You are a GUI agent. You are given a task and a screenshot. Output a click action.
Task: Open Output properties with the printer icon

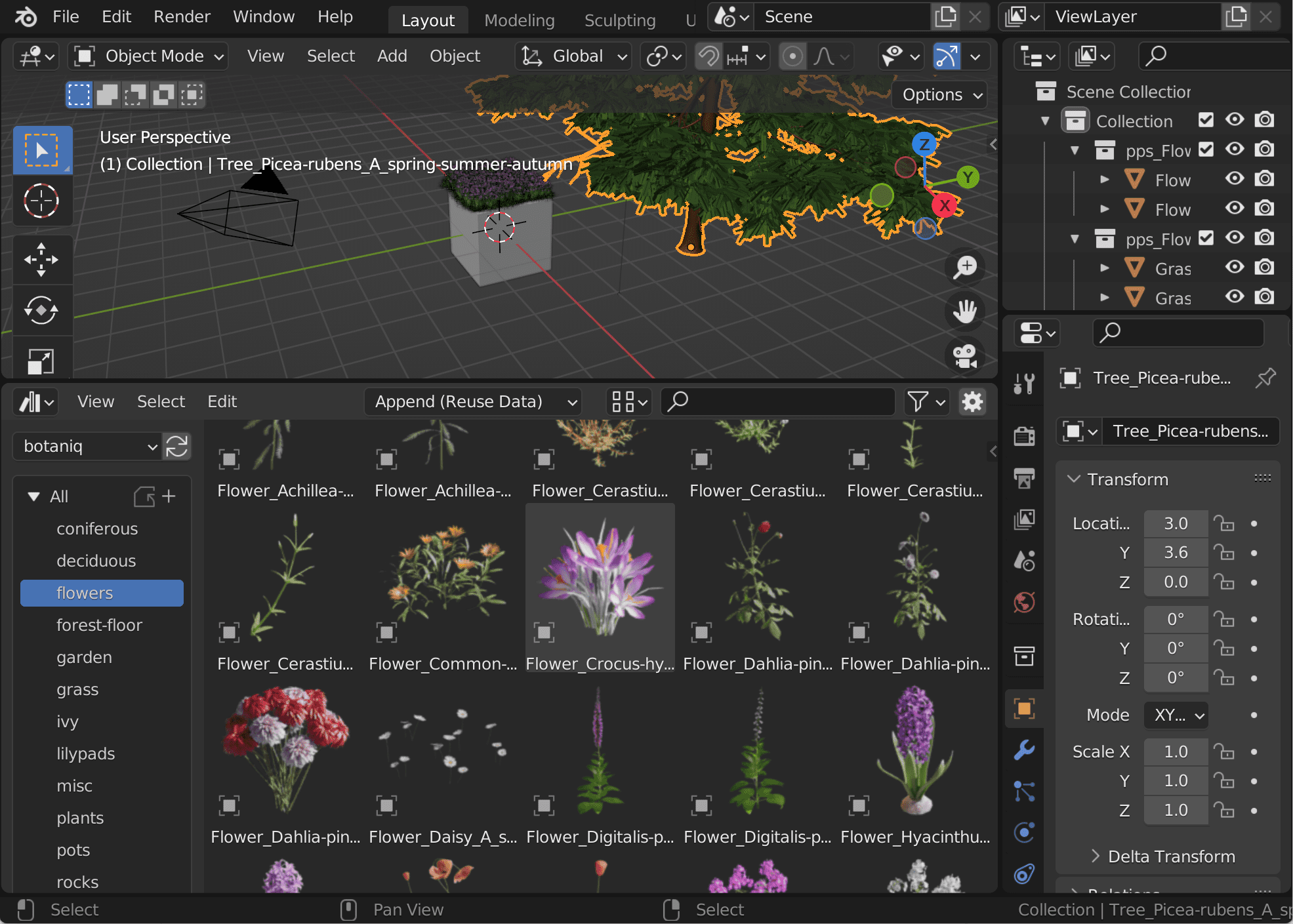point(1024,477)
